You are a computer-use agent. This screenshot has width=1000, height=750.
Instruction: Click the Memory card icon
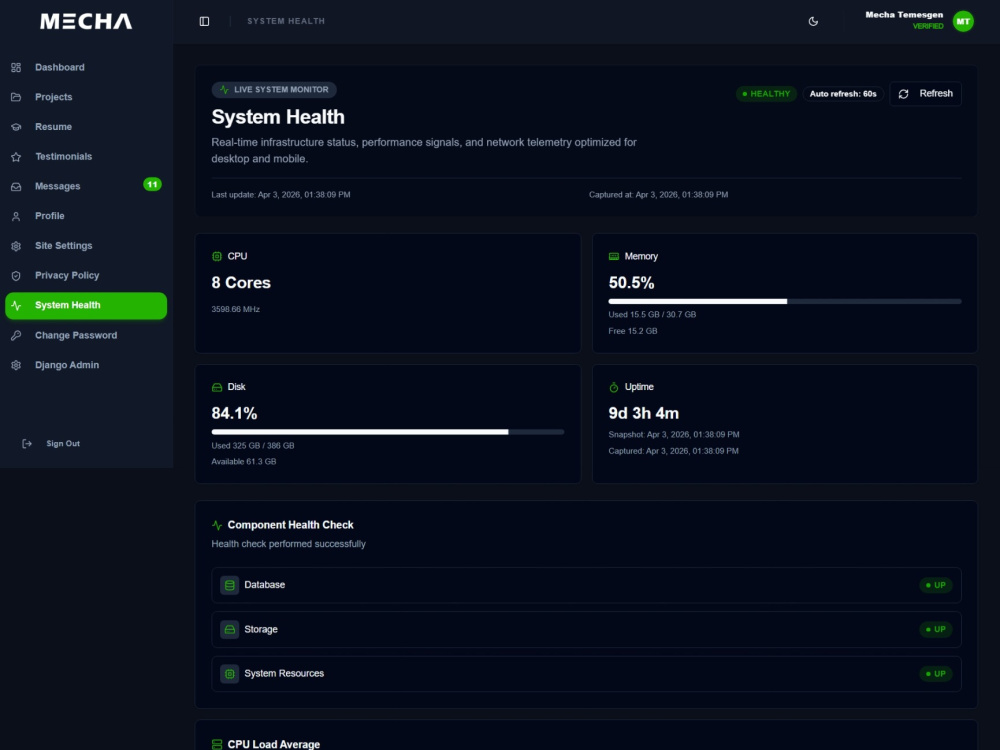click(614, 256)
